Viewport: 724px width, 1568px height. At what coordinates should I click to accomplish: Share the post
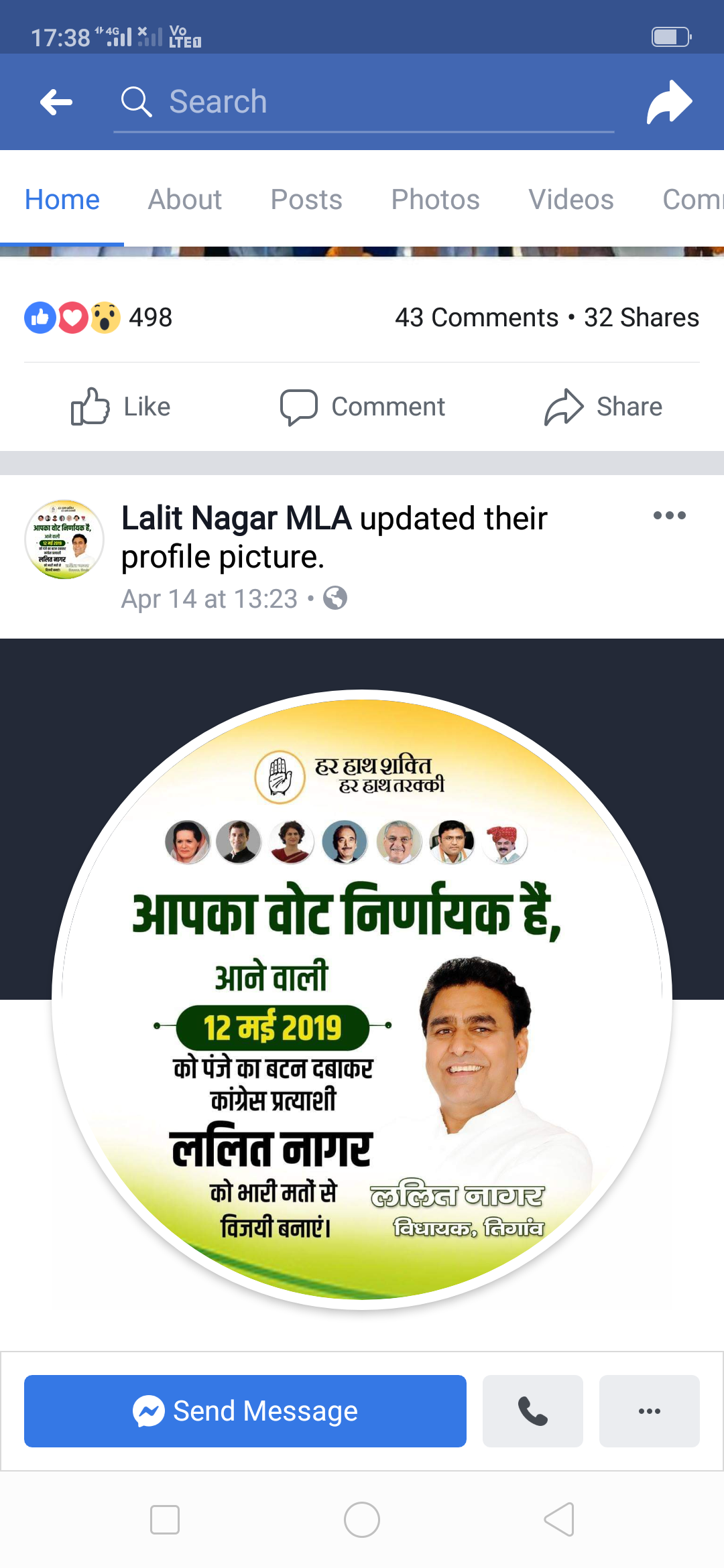point(603,407)
